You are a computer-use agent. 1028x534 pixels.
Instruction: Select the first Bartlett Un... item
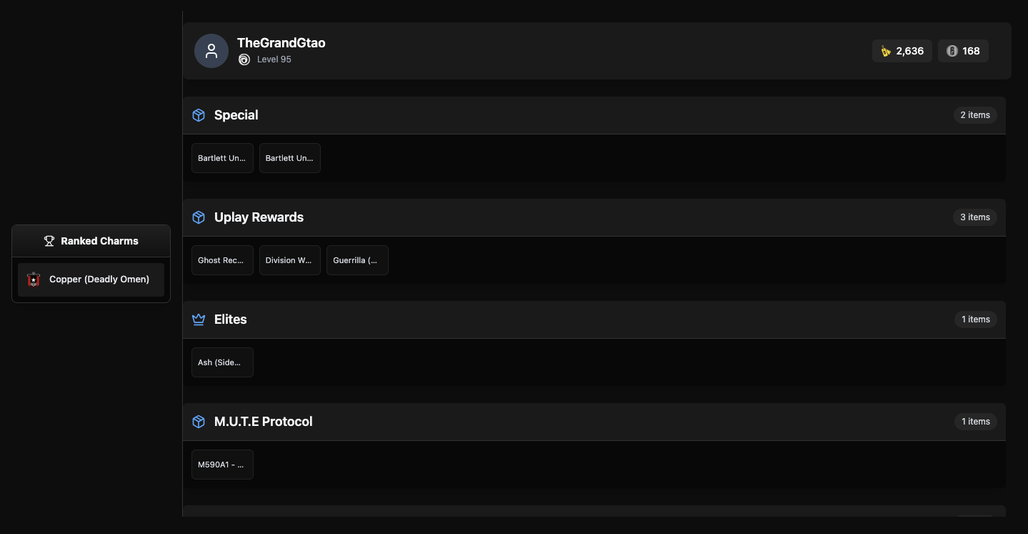tap(222, 158)
